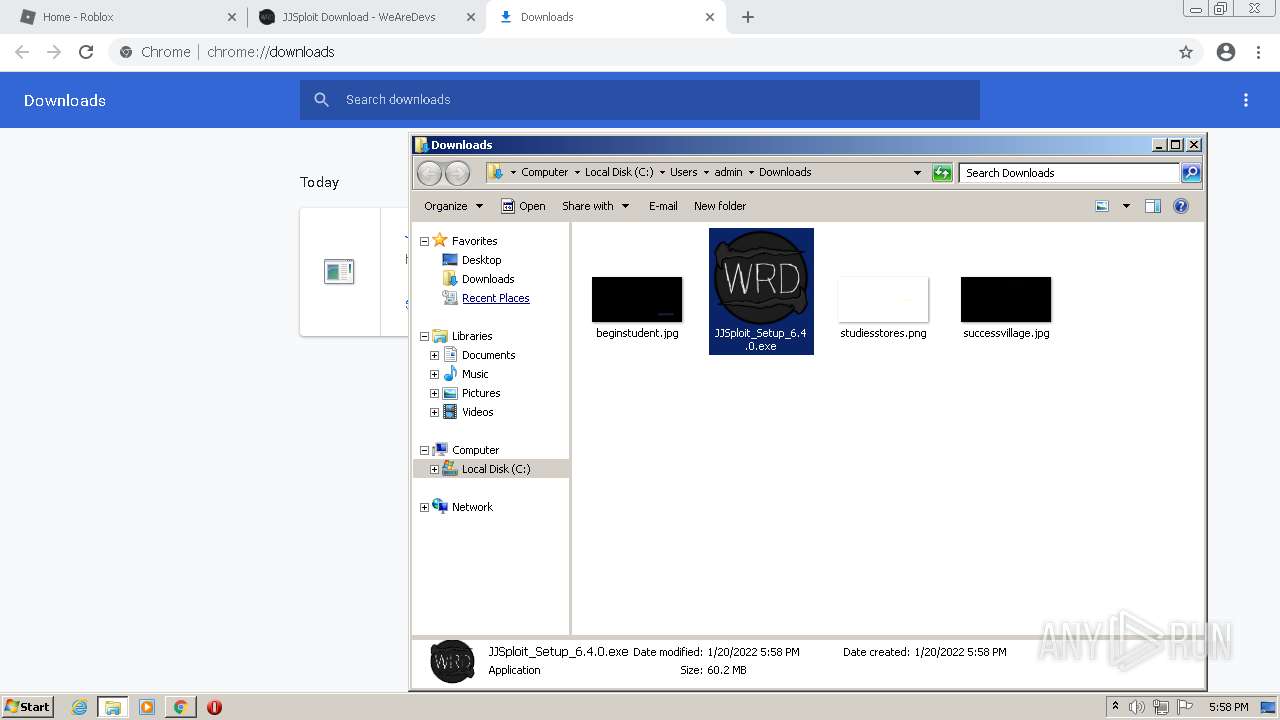Expand the Music library
The image size is (1280, 720).
[x=434, y=374]
